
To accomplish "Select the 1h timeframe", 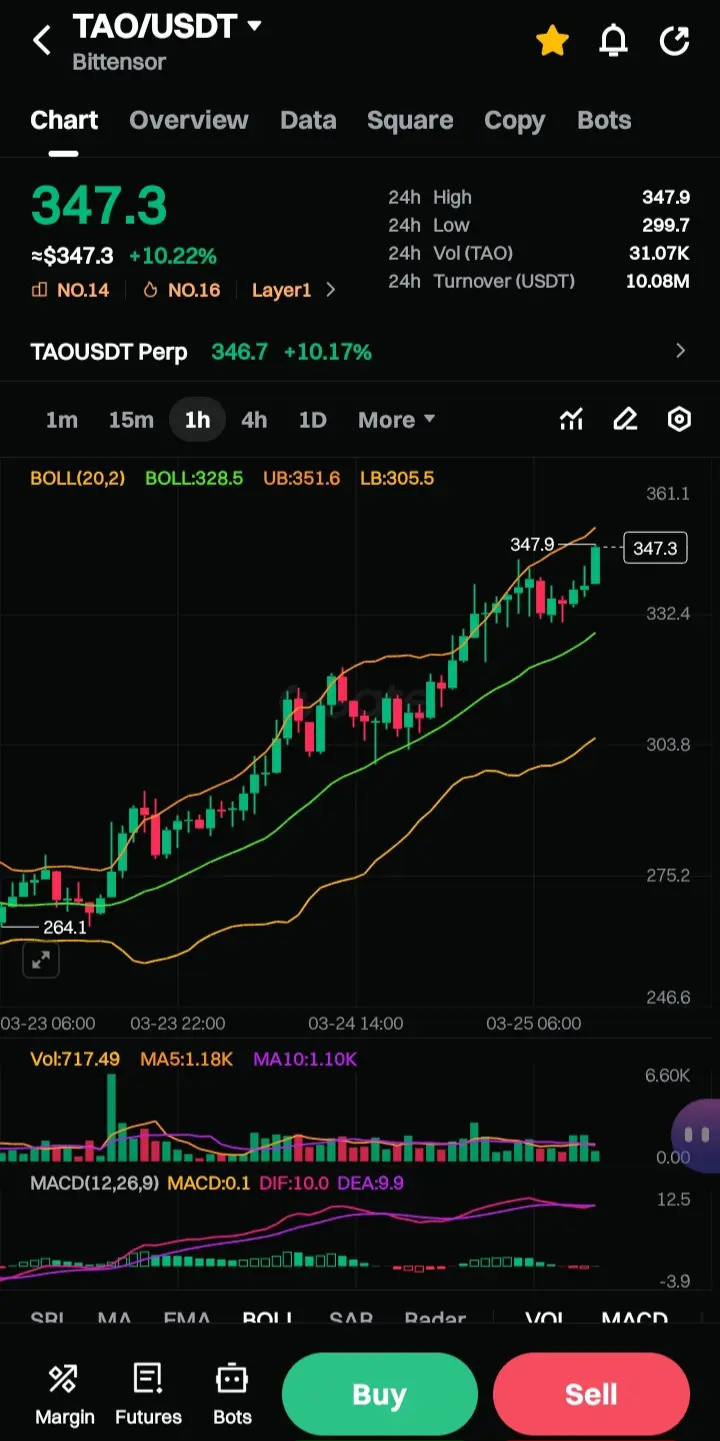I will click(x=197, y=420).
